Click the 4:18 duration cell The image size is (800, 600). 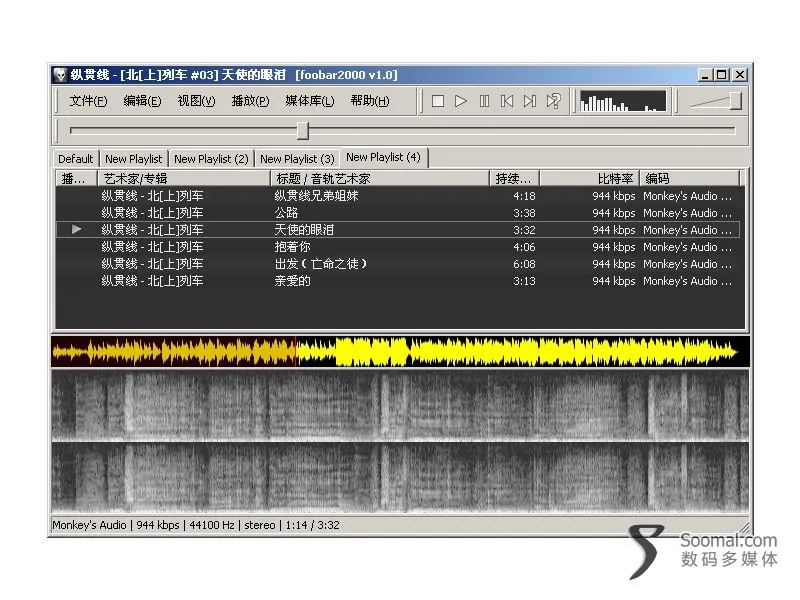click(x=524, y=196)
